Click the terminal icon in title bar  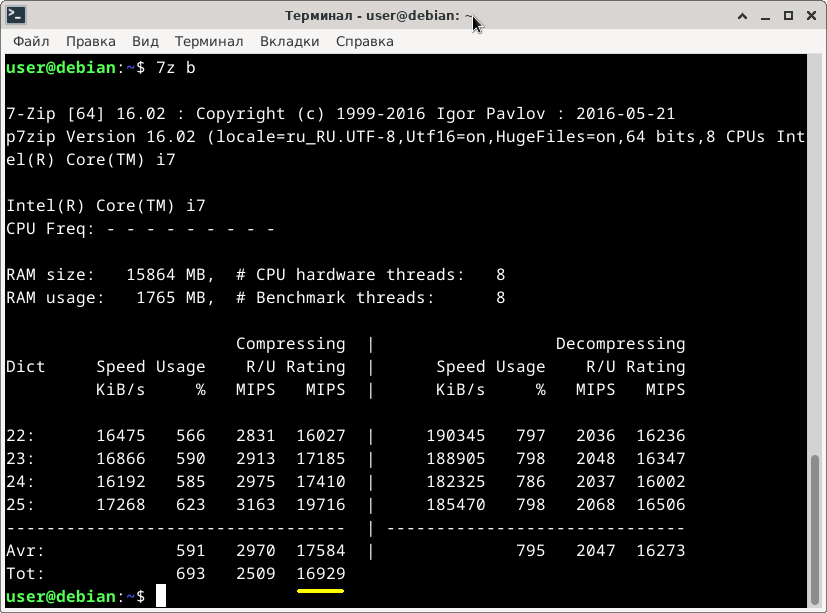[x=16, y=15]
